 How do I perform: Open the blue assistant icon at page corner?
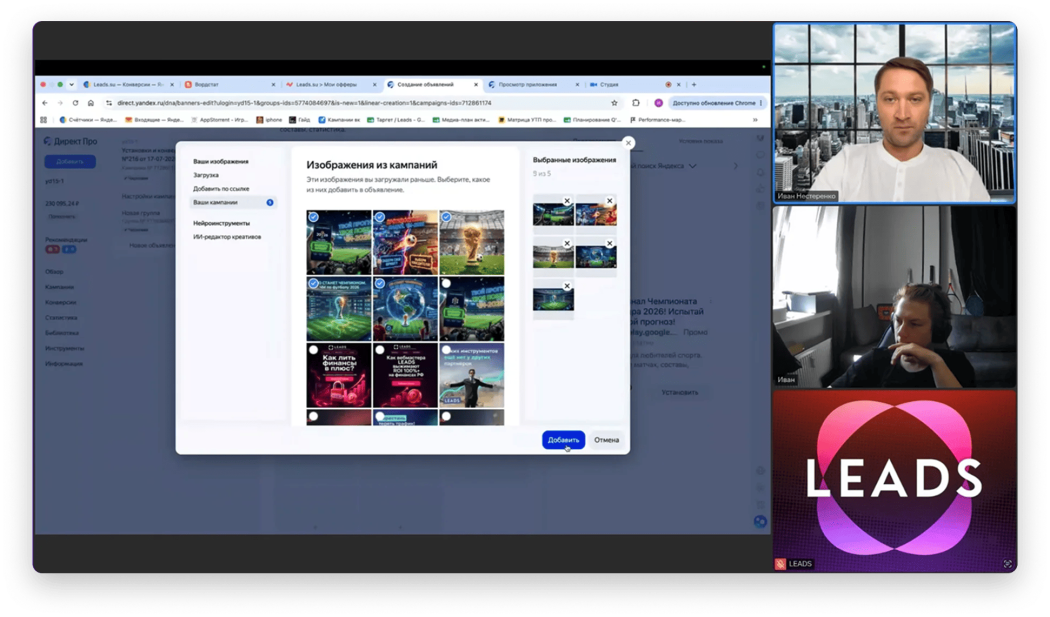(760, 521)
